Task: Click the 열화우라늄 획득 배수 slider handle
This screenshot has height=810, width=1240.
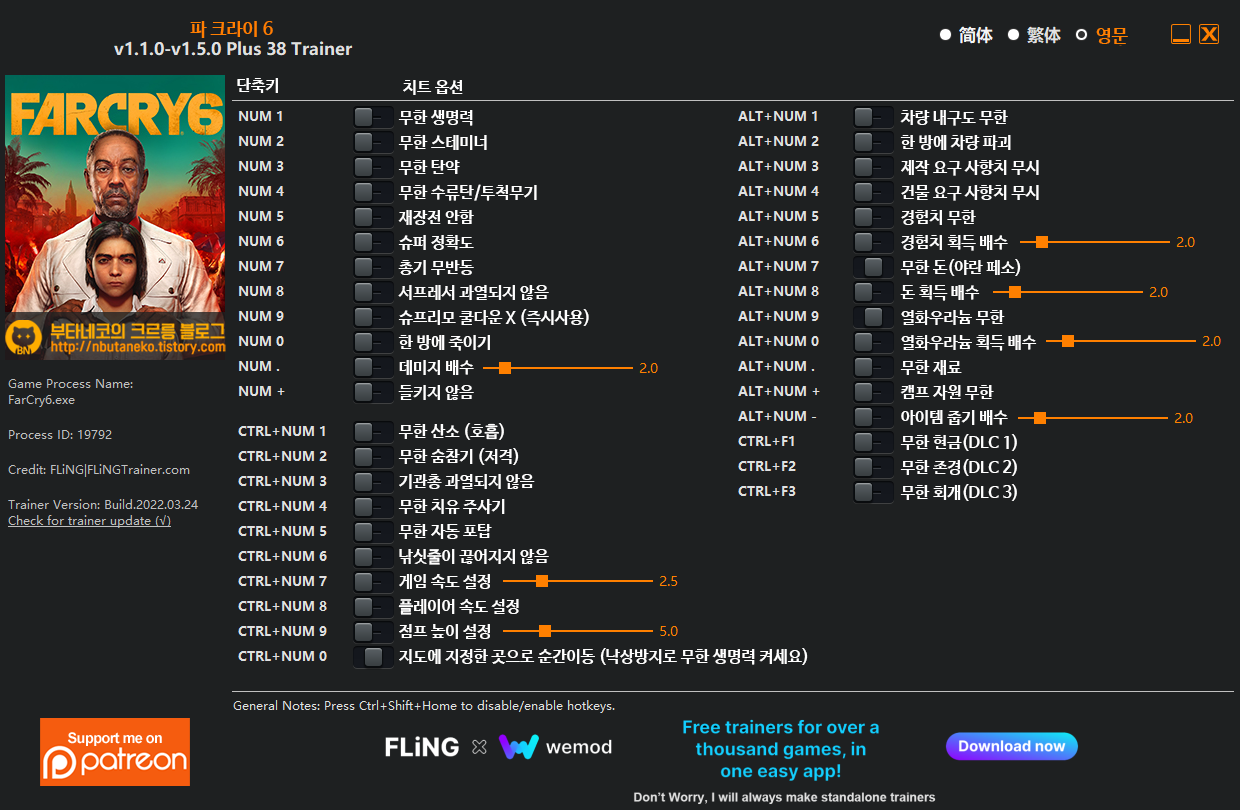Action: [1068, 341]
